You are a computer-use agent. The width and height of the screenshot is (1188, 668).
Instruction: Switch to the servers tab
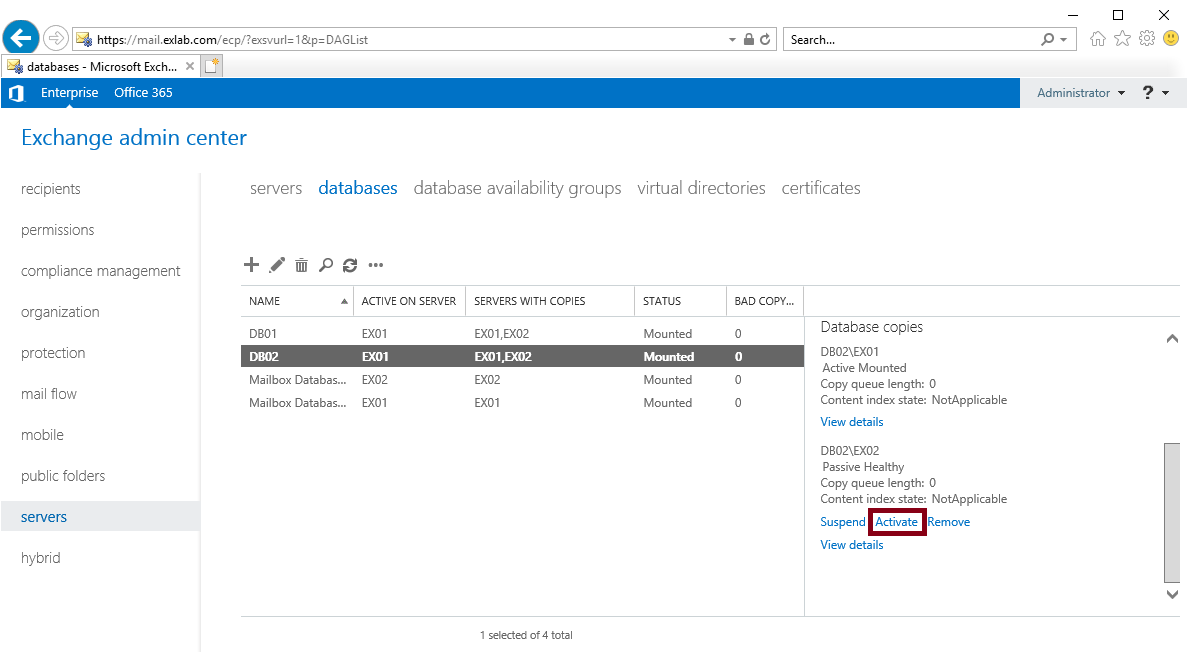point(276,188)
